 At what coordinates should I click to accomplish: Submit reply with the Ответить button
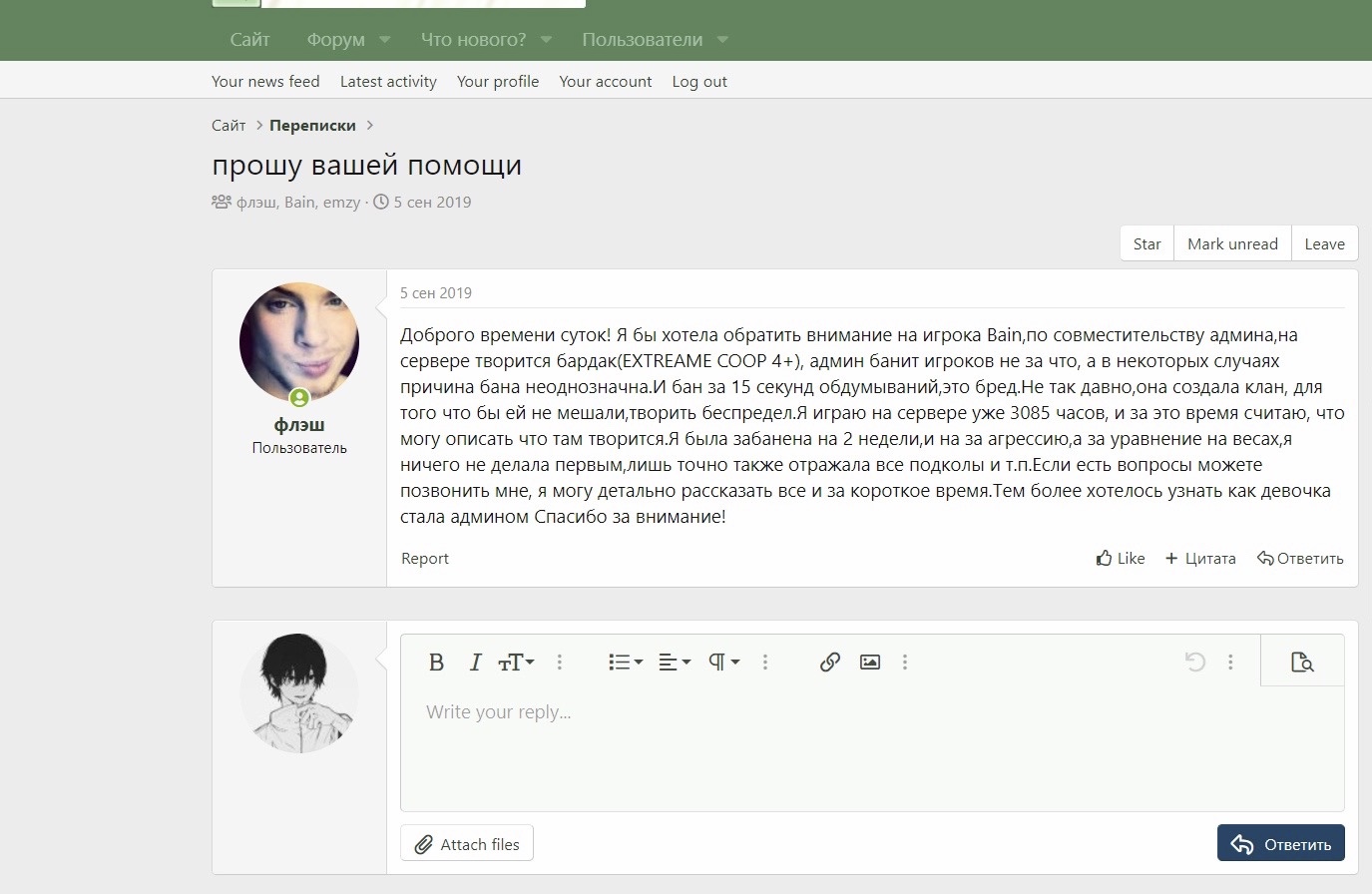click(x=1280, y=844)
